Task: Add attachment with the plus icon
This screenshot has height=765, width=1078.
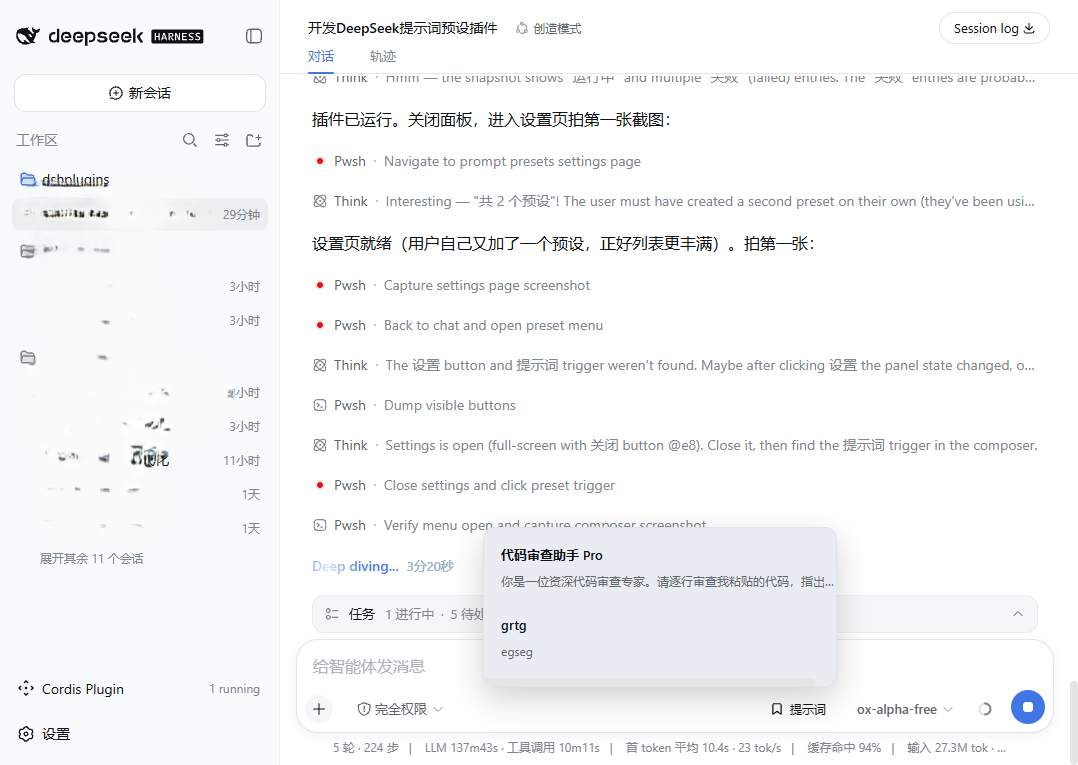Action: click(319, 709)
